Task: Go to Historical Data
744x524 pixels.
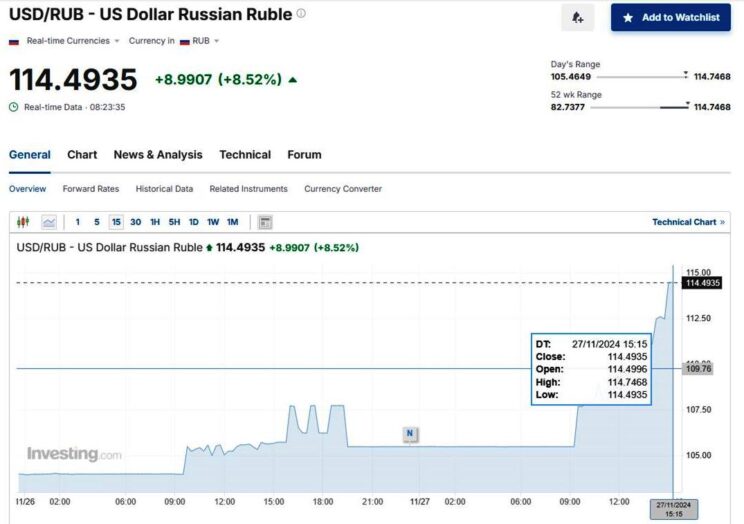Action: [x=164, y=189]
